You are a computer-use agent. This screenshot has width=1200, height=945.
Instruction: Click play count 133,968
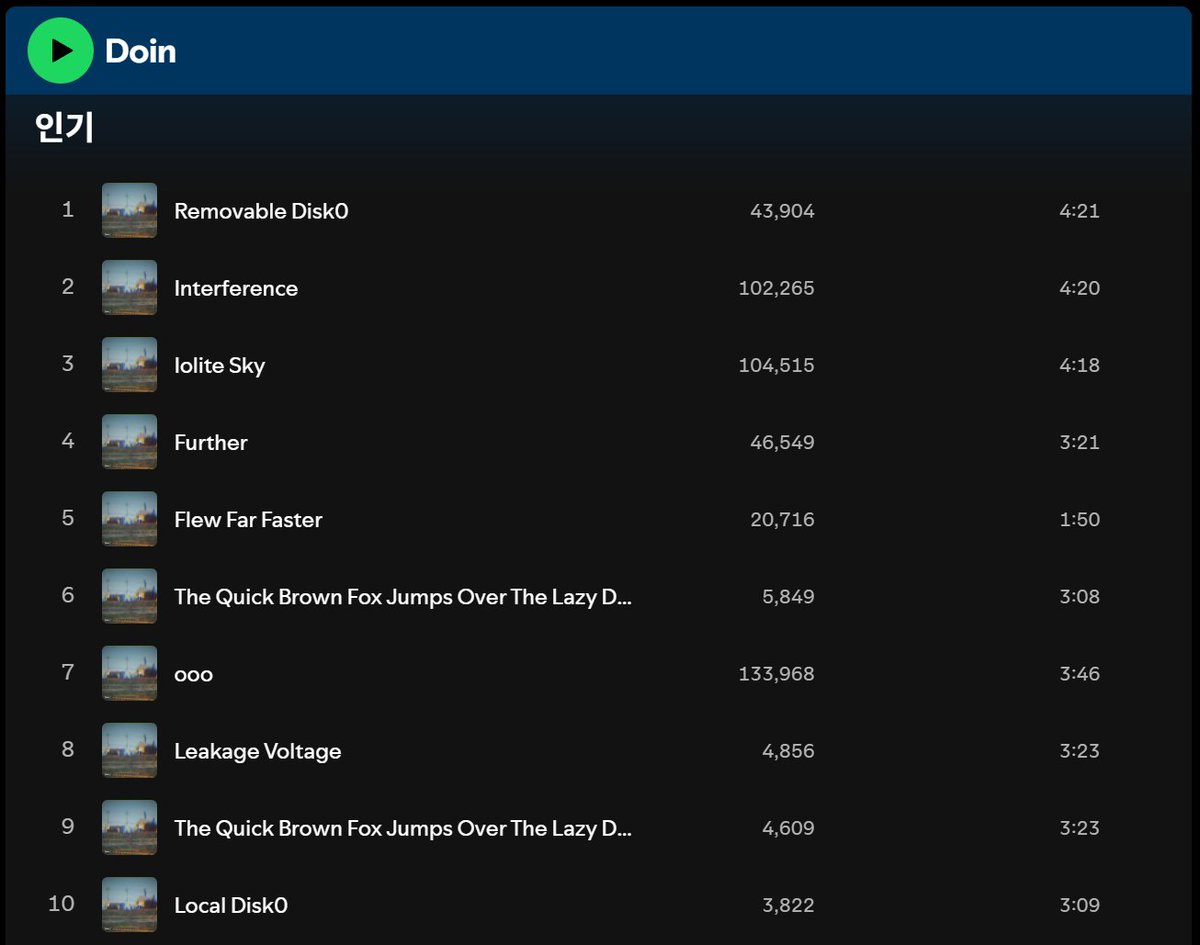click(776, 674)
